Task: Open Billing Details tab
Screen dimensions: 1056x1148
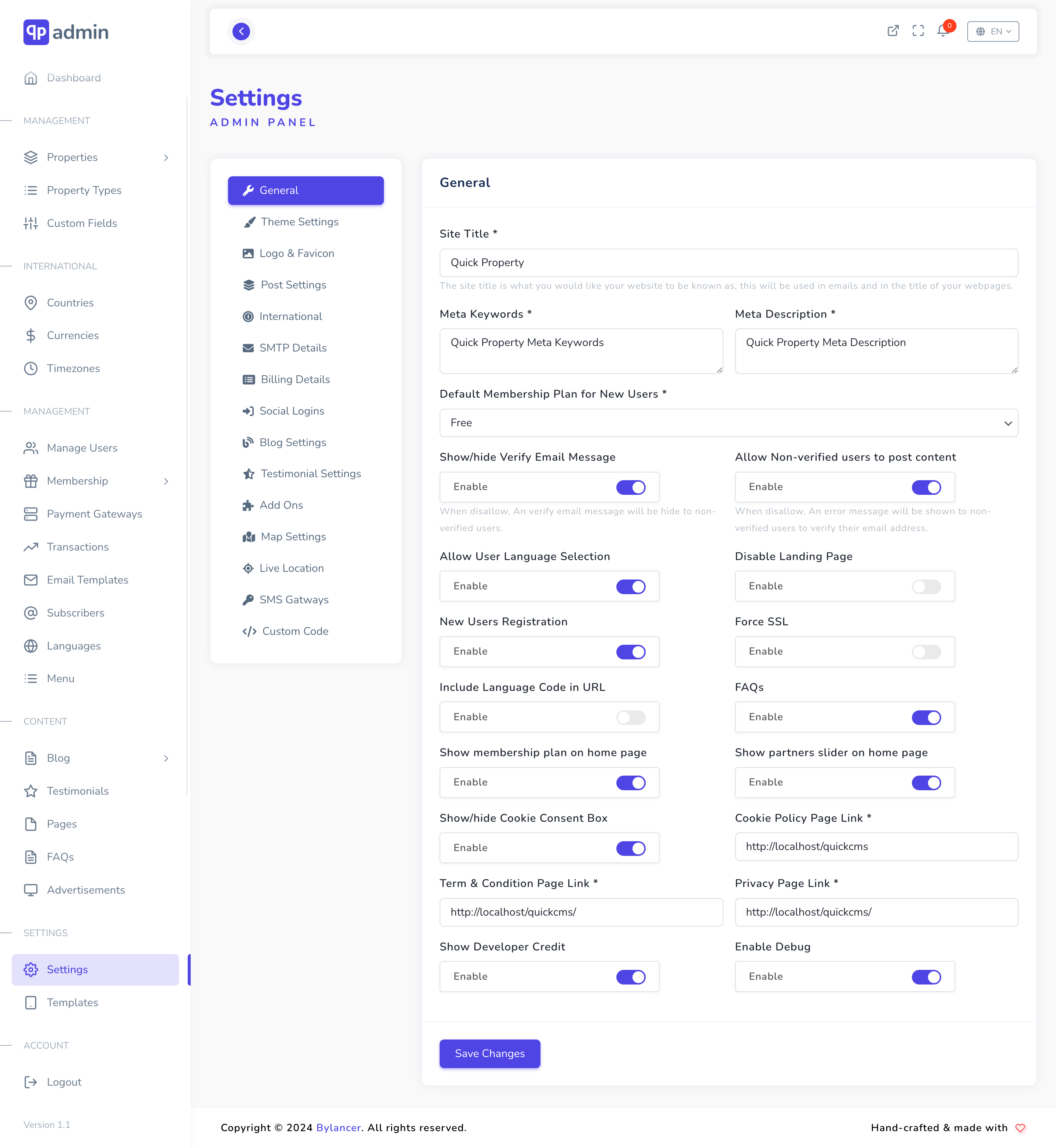Action: pyautogui.click(x=306, y=379)
